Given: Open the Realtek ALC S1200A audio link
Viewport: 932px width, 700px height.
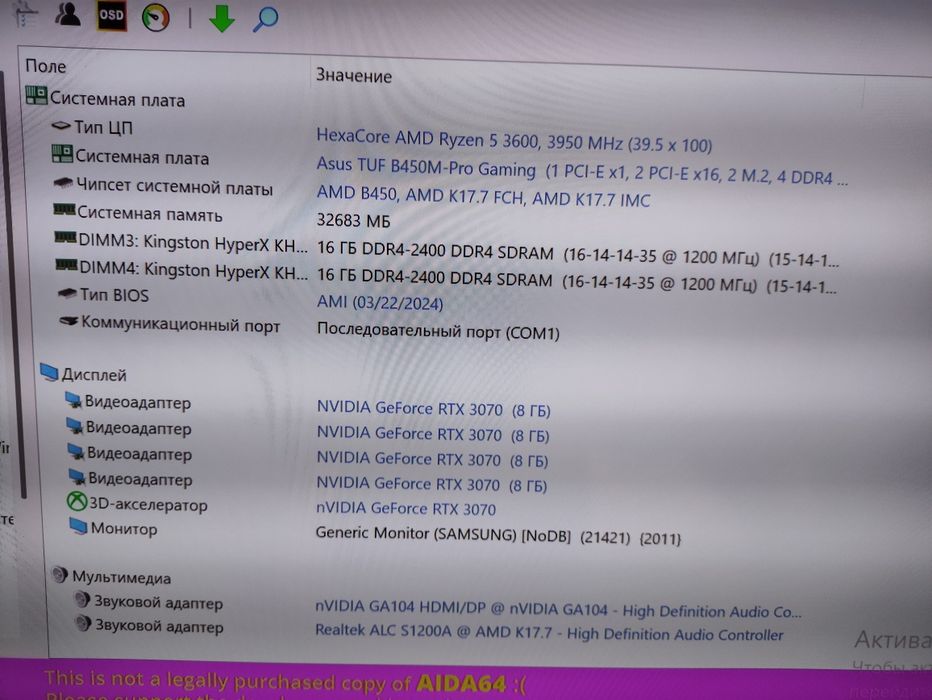Looking at the screenshot, I should [549, 633].
